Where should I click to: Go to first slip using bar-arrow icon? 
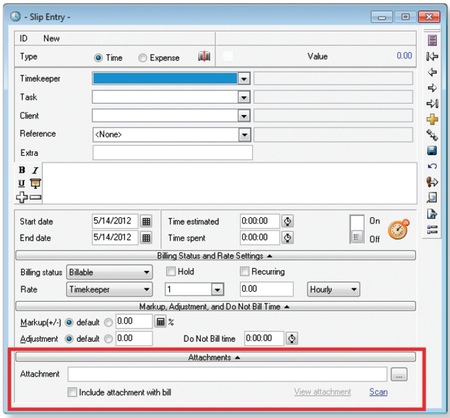coord(432,56)
